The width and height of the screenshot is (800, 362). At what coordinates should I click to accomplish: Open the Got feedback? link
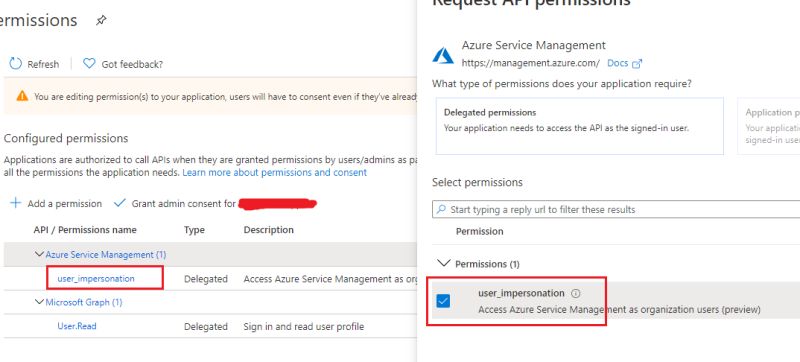(132, 64)
